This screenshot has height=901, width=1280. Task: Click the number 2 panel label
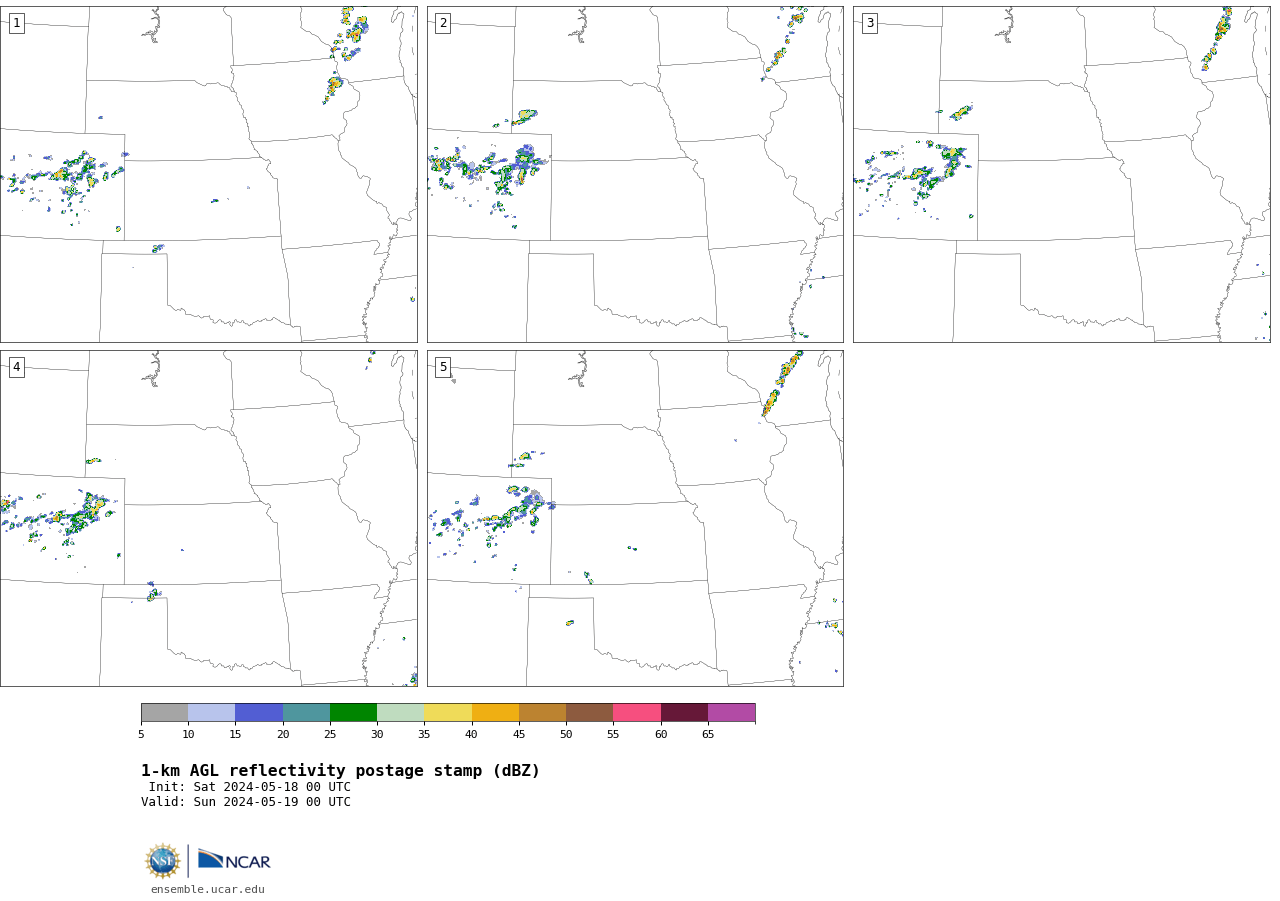click(x=443, y=23)
